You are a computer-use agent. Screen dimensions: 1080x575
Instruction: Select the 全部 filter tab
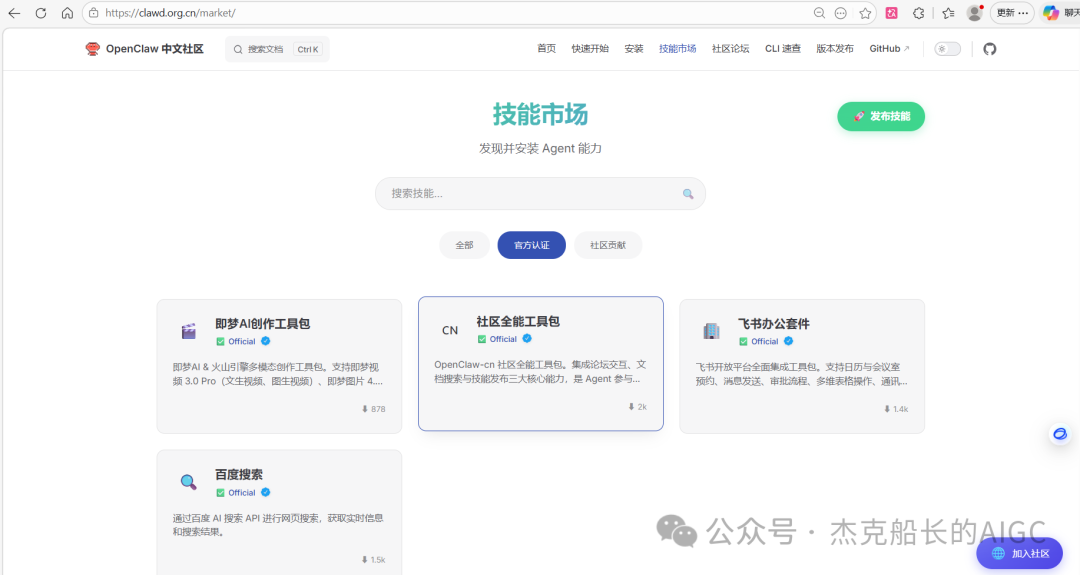464,245
